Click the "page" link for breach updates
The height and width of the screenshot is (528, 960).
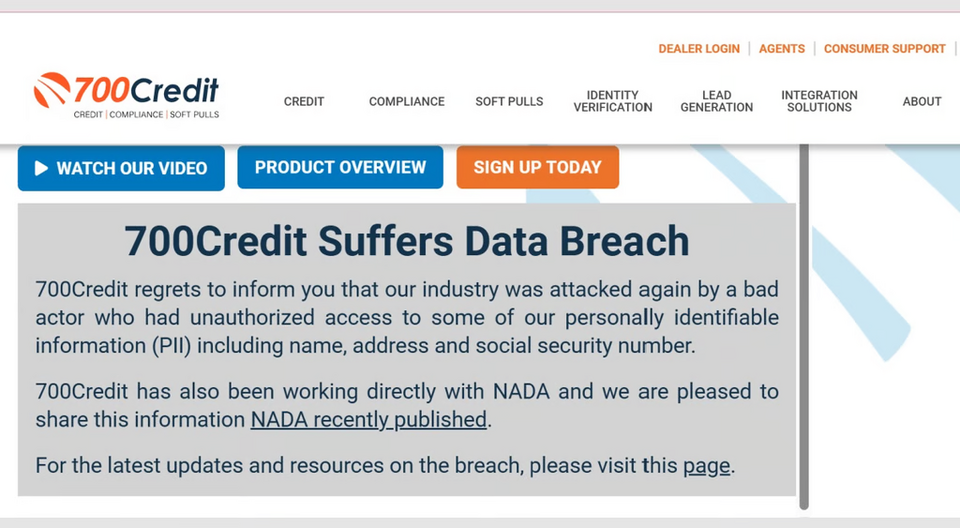tap(706, 466)
